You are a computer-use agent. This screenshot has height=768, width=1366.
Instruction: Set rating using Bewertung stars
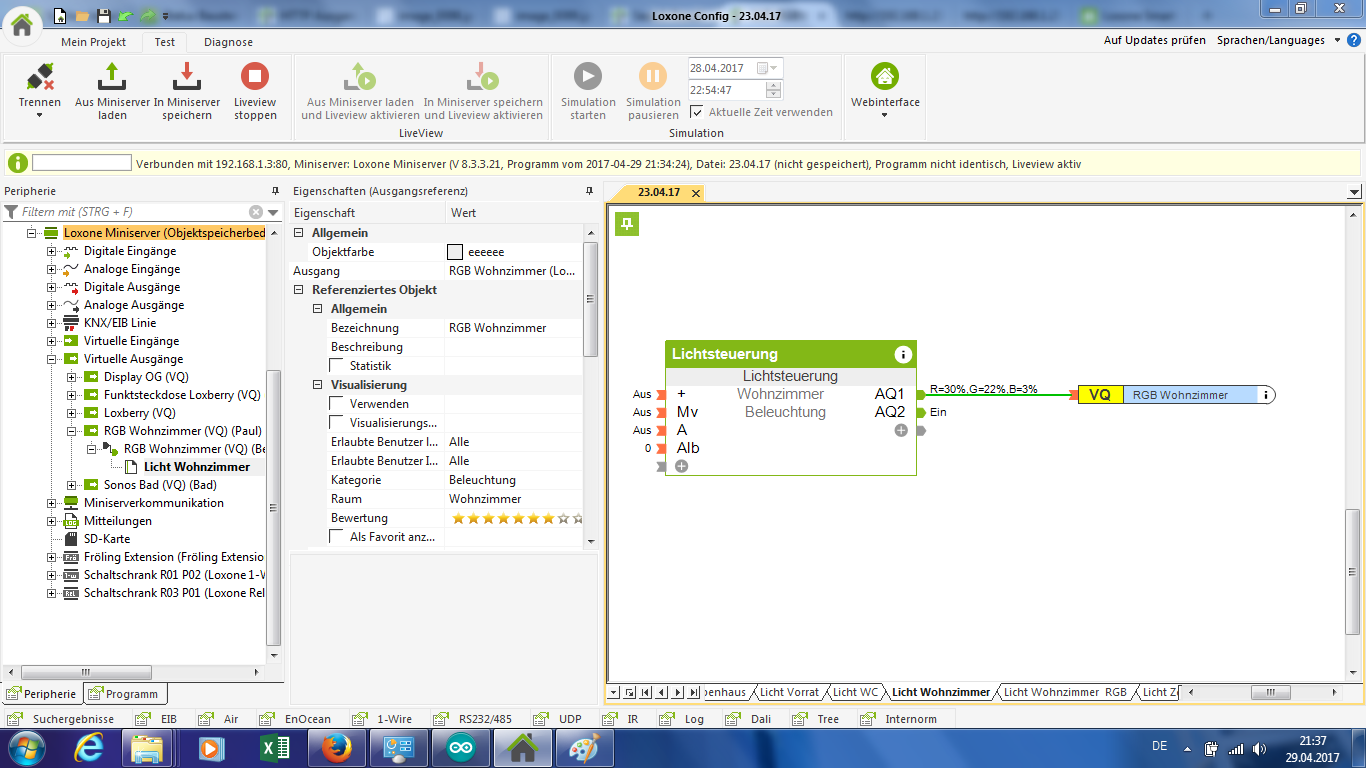[516, 518]
